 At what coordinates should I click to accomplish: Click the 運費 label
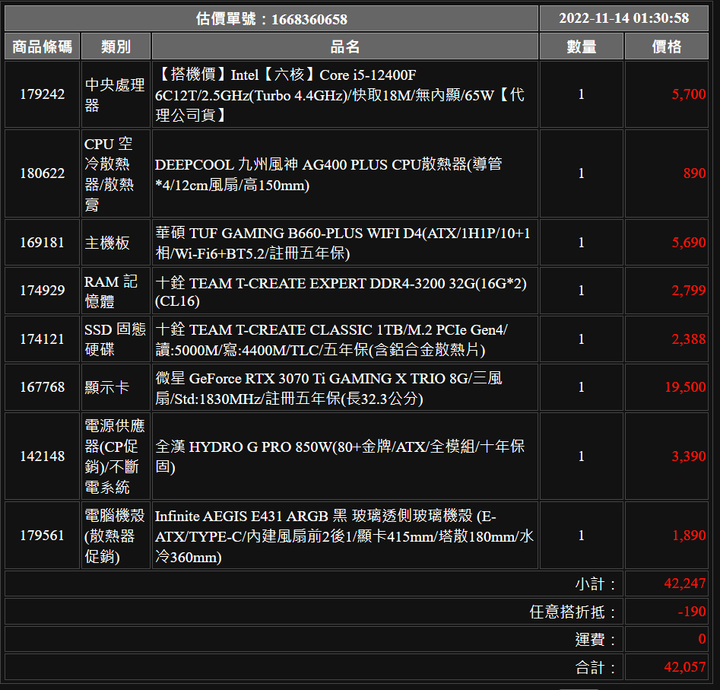[x=595, y=640]
